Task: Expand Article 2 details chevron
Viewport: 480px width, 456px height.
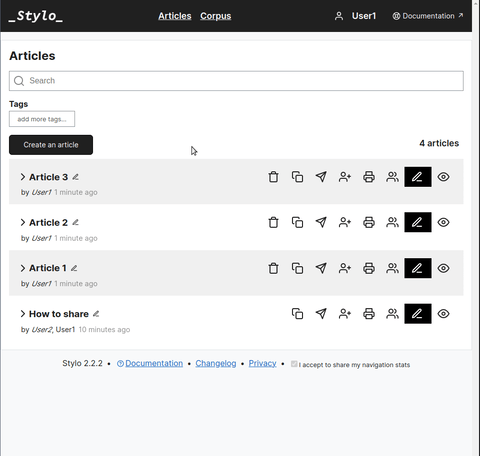Action: 23,222
